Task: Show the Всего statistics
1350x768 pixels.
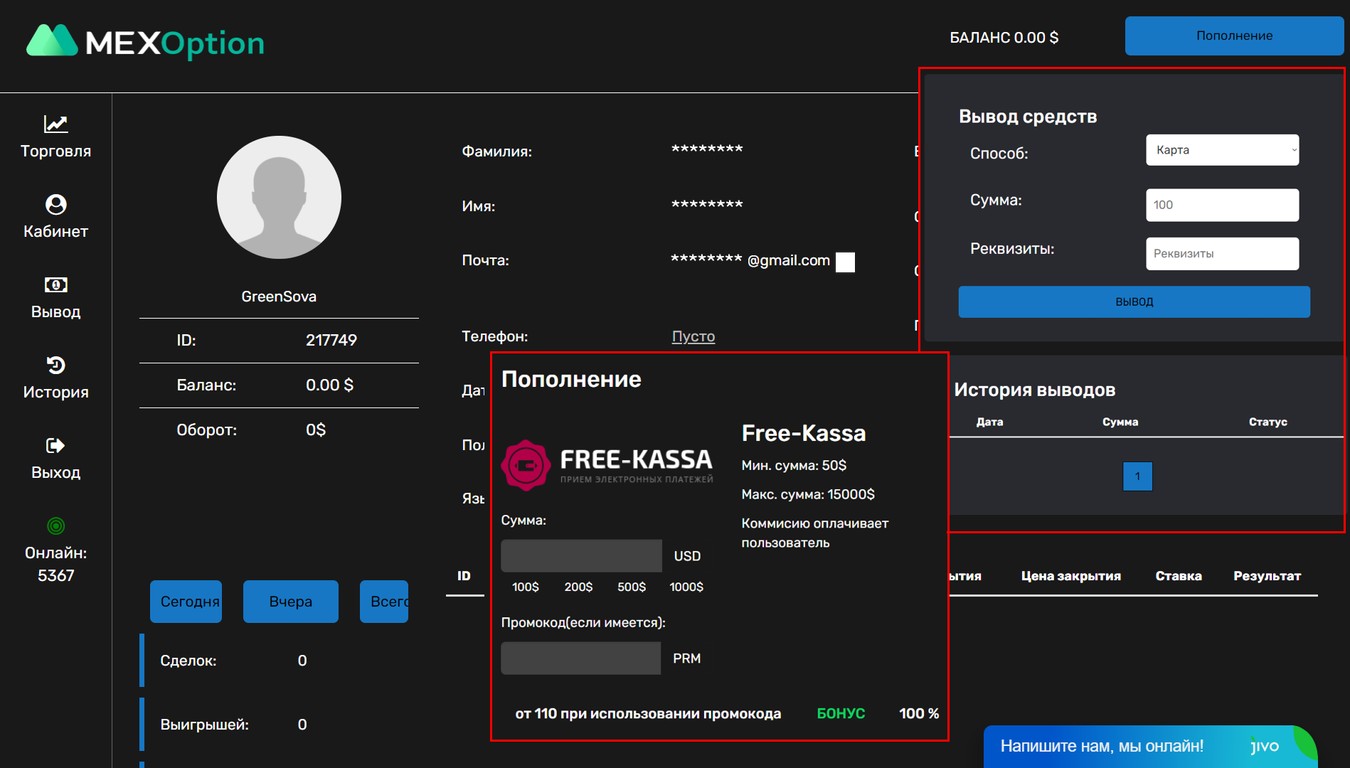Action: (x=384, y=602)
